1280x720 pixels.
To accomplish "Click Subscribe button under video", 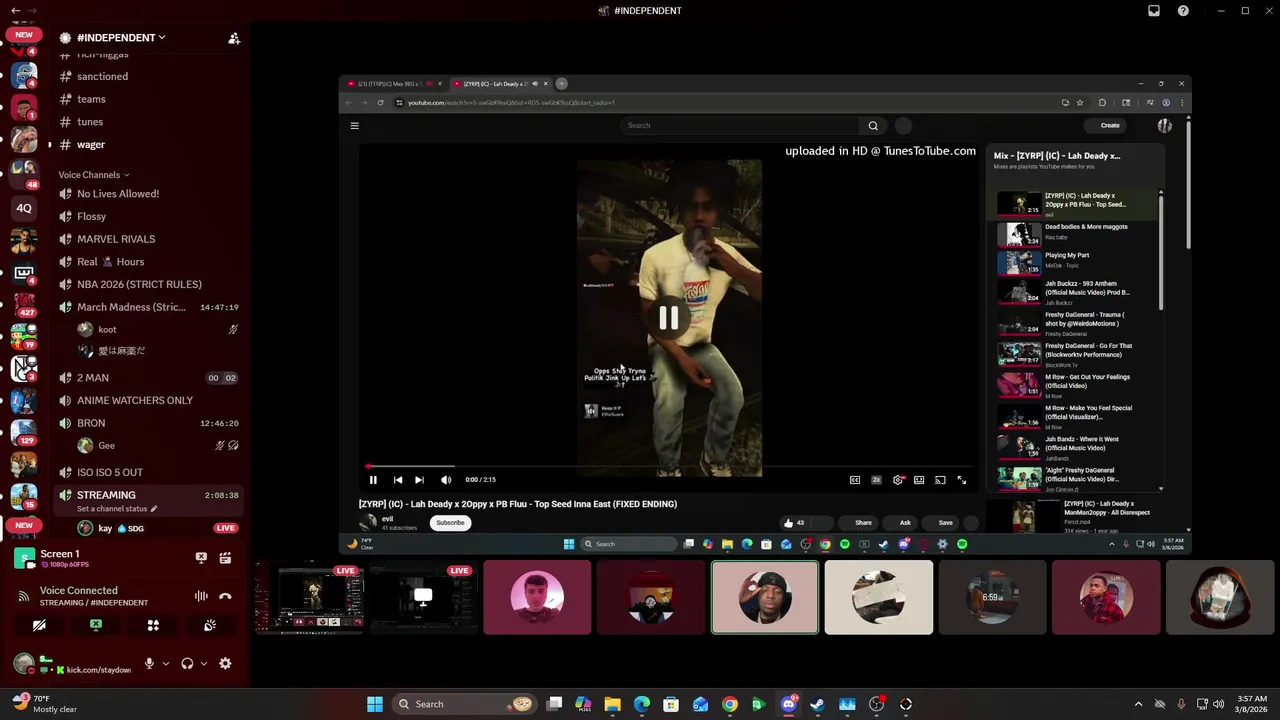I will [450, 523].
